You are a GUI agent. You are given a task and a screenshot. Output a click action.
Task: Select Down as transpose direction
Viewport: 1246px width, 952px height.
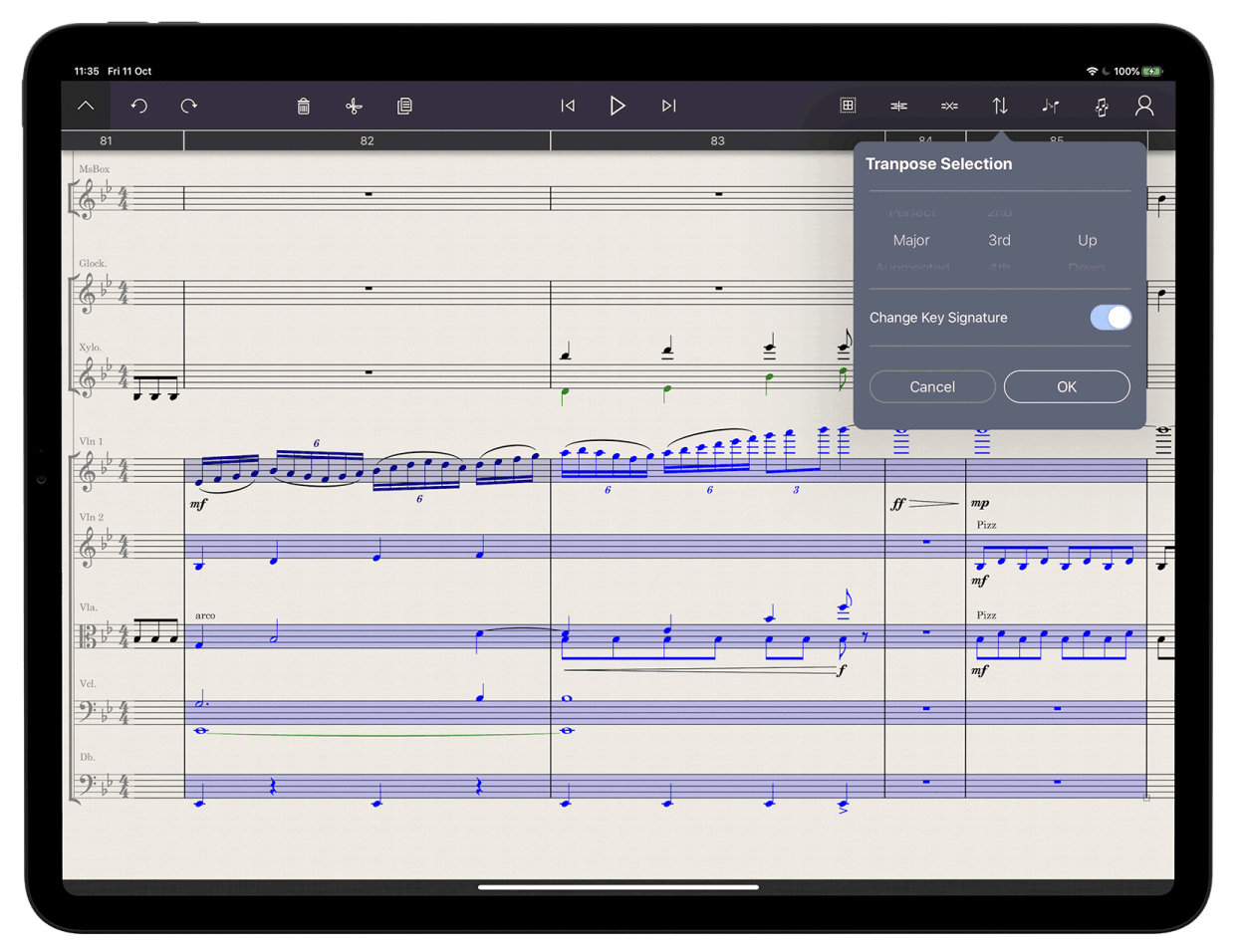tap(1086, 268)
